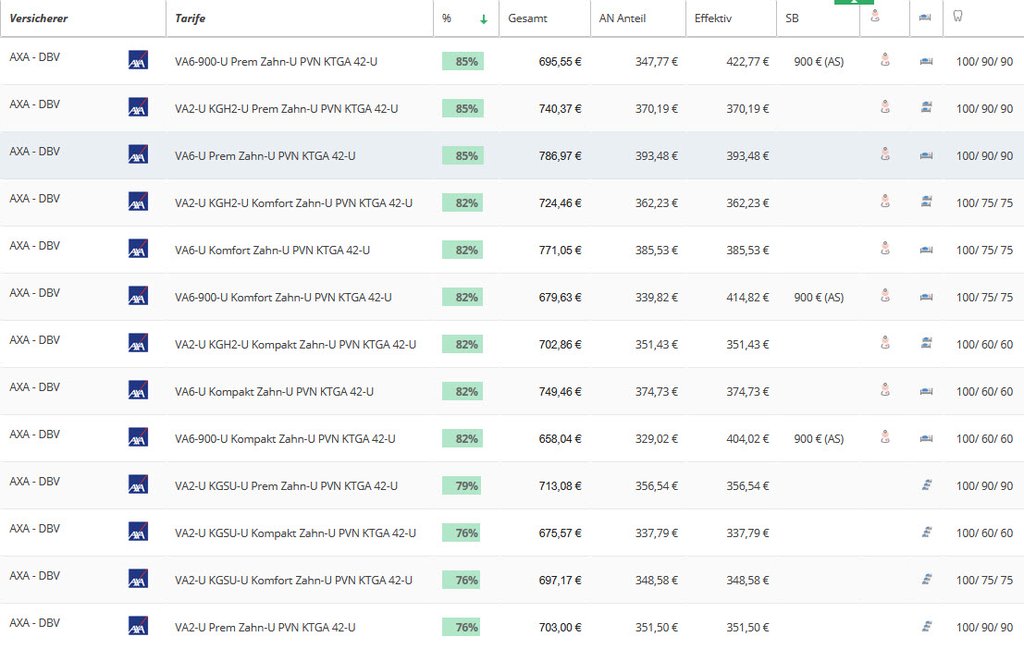Toggle sort using green arrow in % column
The height and width of the screenshot is (649, 1024).
(x=484, y=18)
